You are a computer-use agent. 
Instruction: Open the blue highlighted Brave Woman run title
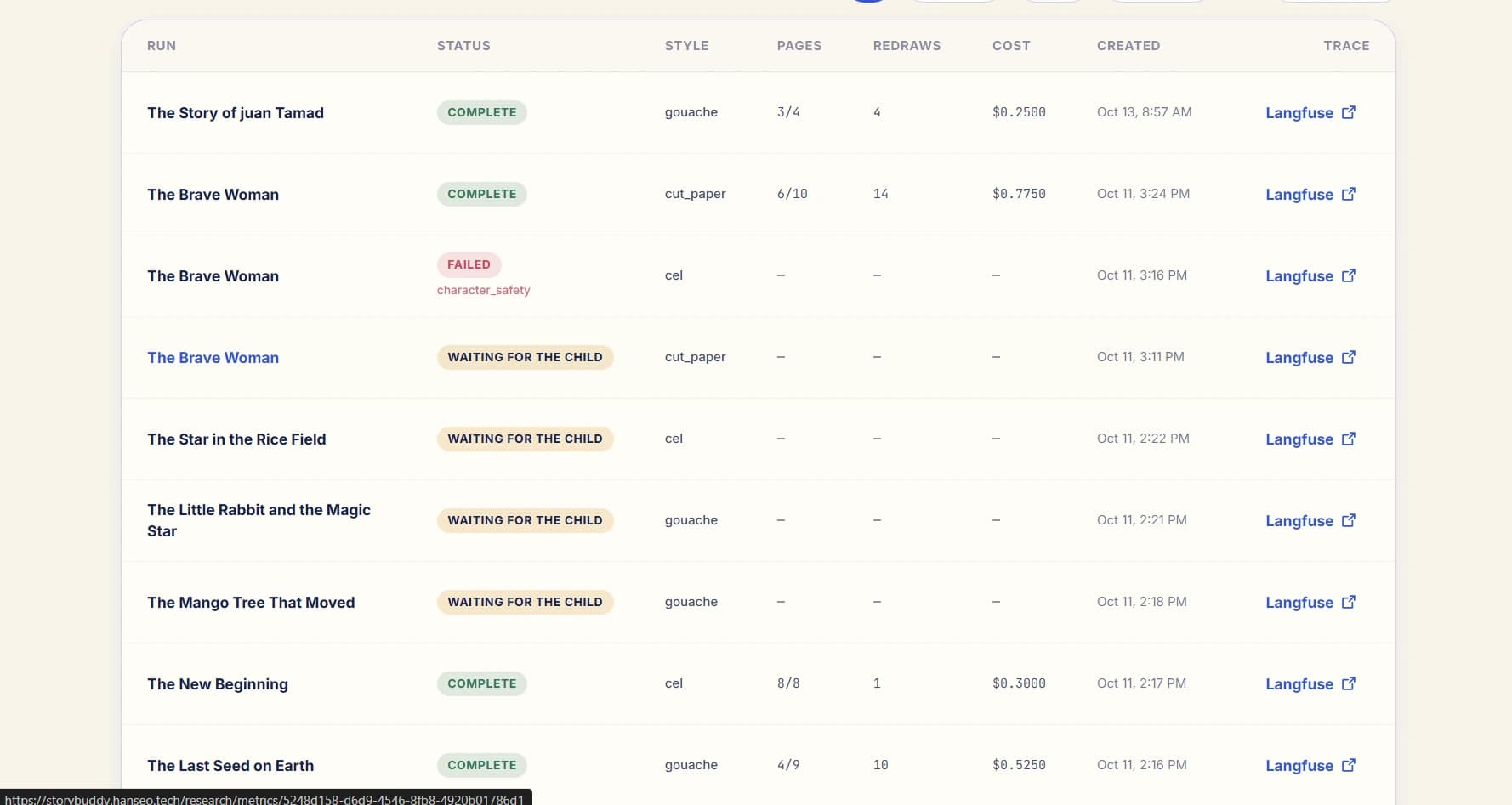point(213,358)
